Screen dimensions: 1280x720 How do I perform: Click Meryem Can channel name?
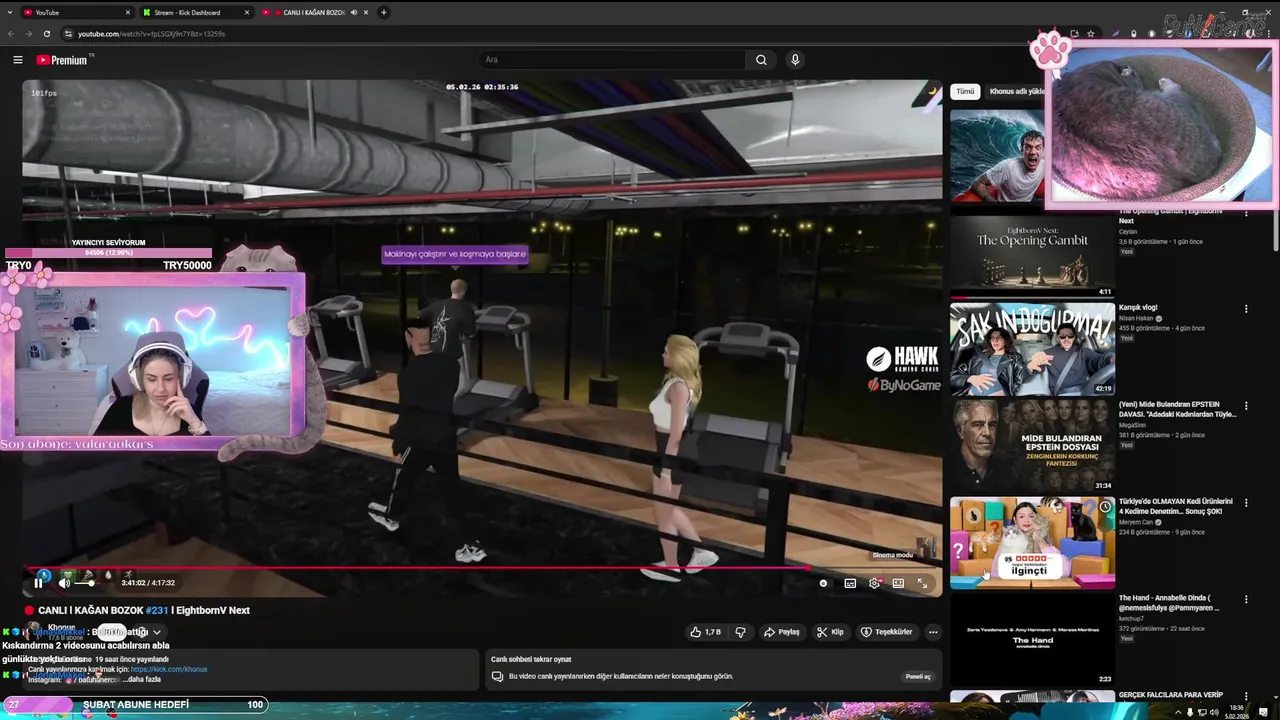pos(1137,522)
